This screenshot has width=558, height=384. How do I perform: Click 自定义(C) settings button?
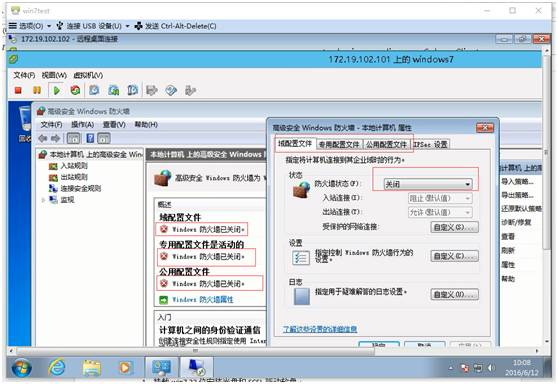[454, 256]
